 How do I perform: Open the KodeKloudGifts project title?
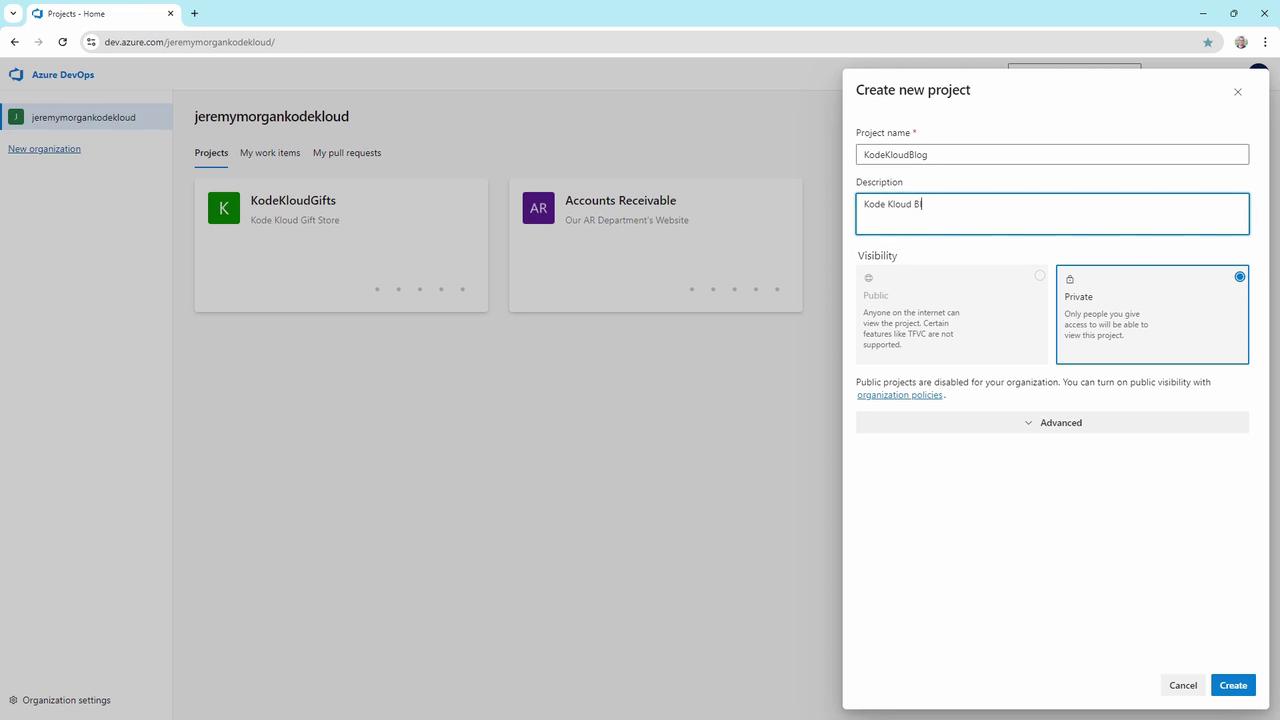[x=293, y=200]
